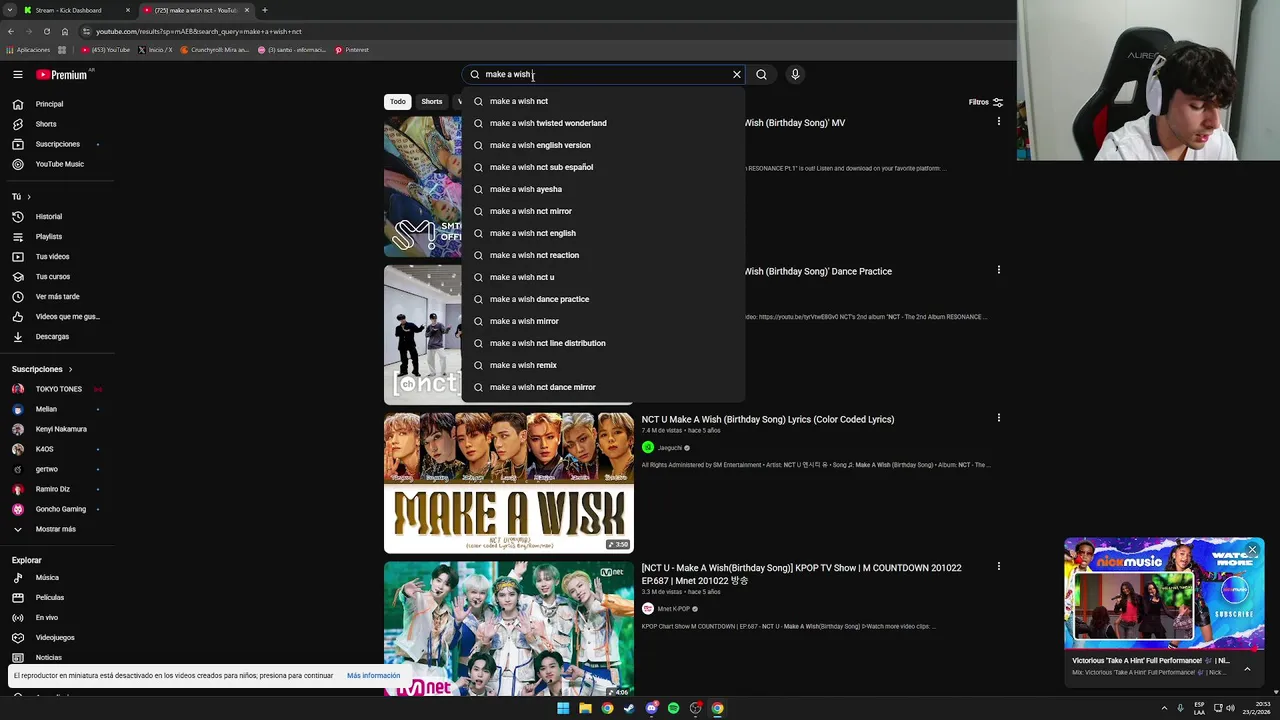Screen dimensions: 1280x720
Task: Open TOKYO TONES channel subscription
Action: tap(58, 389)
